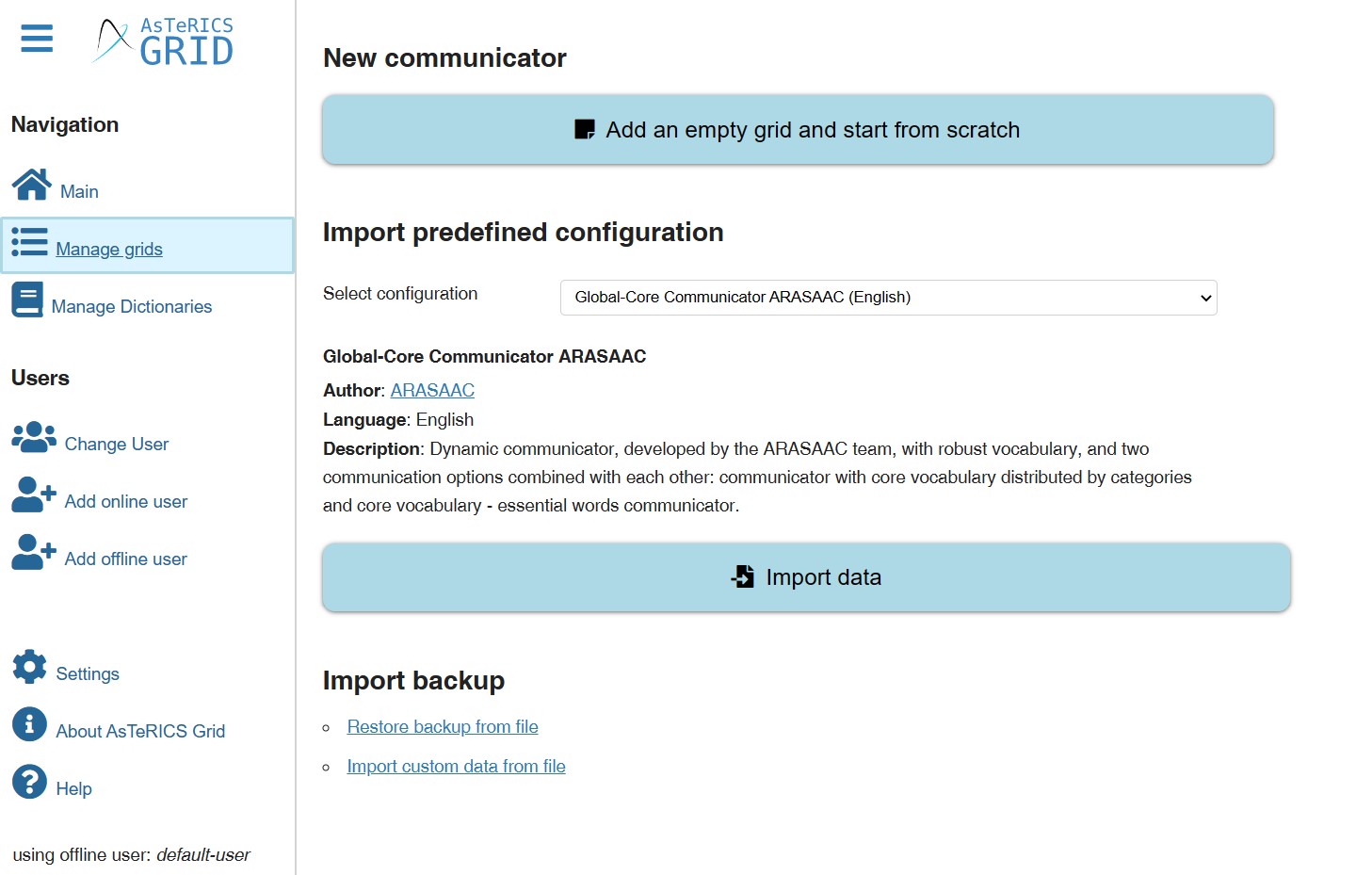Open the Select configuration dropdown
1372x875 pixels.
click(x=888, y=298)
